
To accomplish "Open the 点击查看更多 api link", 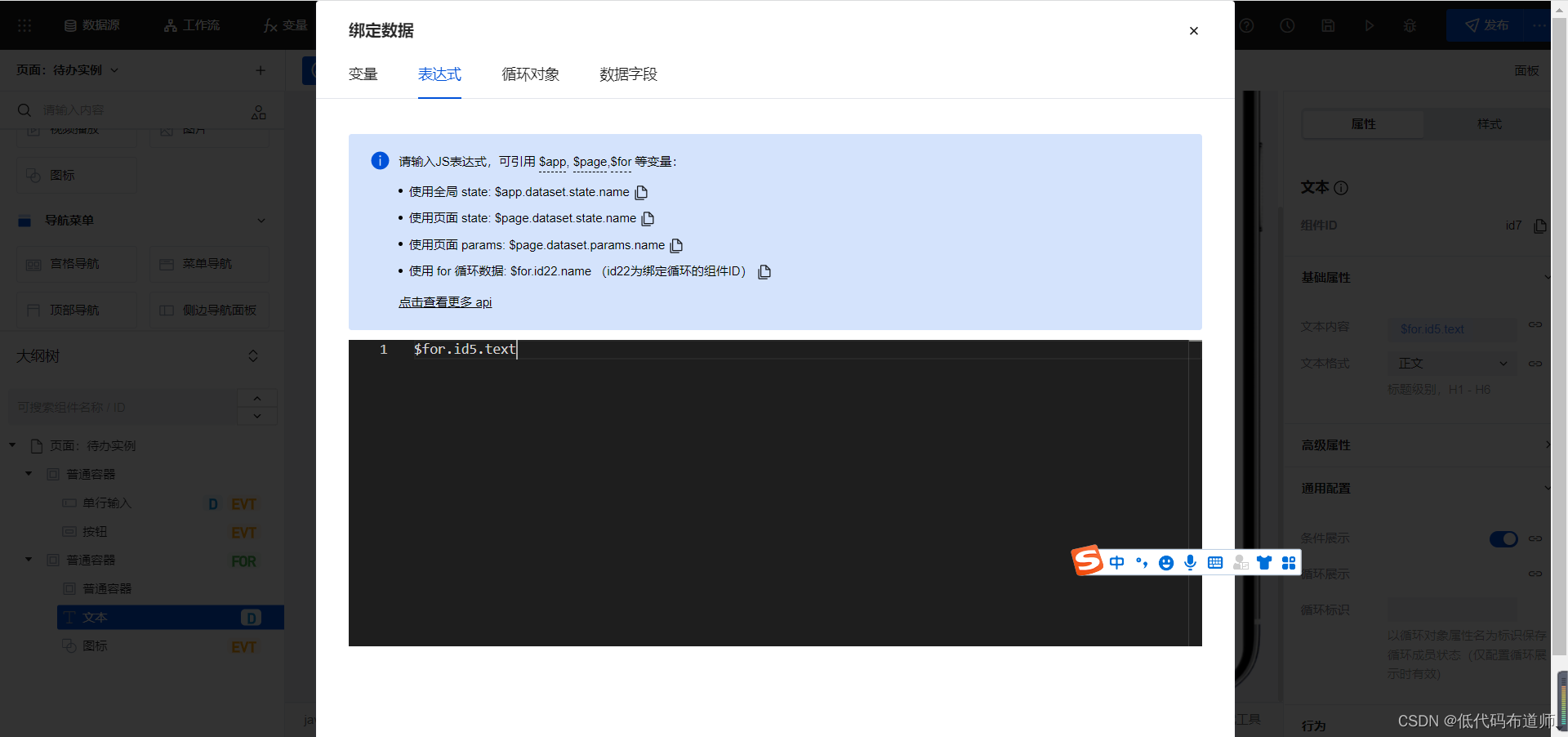I will tap(445, 302).
